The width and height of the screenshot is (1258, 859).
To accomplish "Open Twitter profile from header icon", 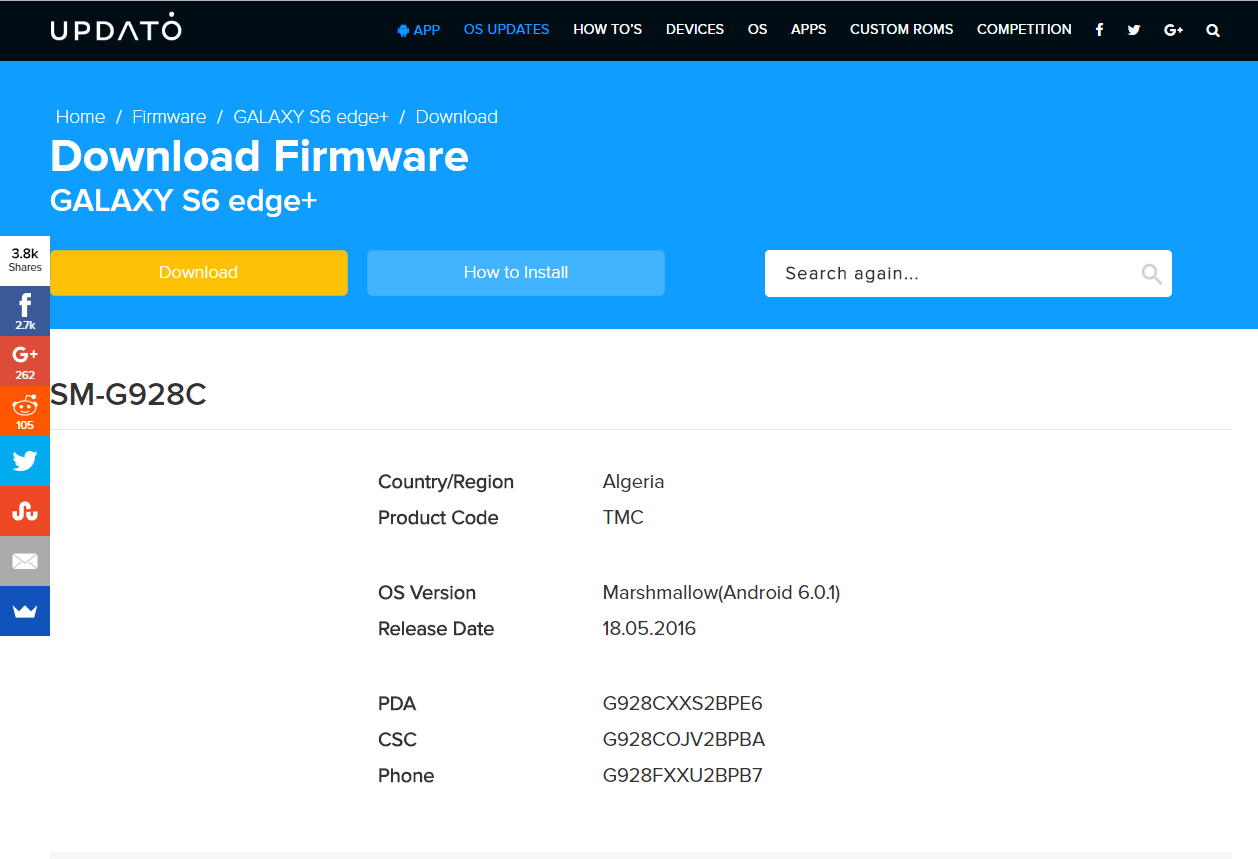I will 1134,30.
